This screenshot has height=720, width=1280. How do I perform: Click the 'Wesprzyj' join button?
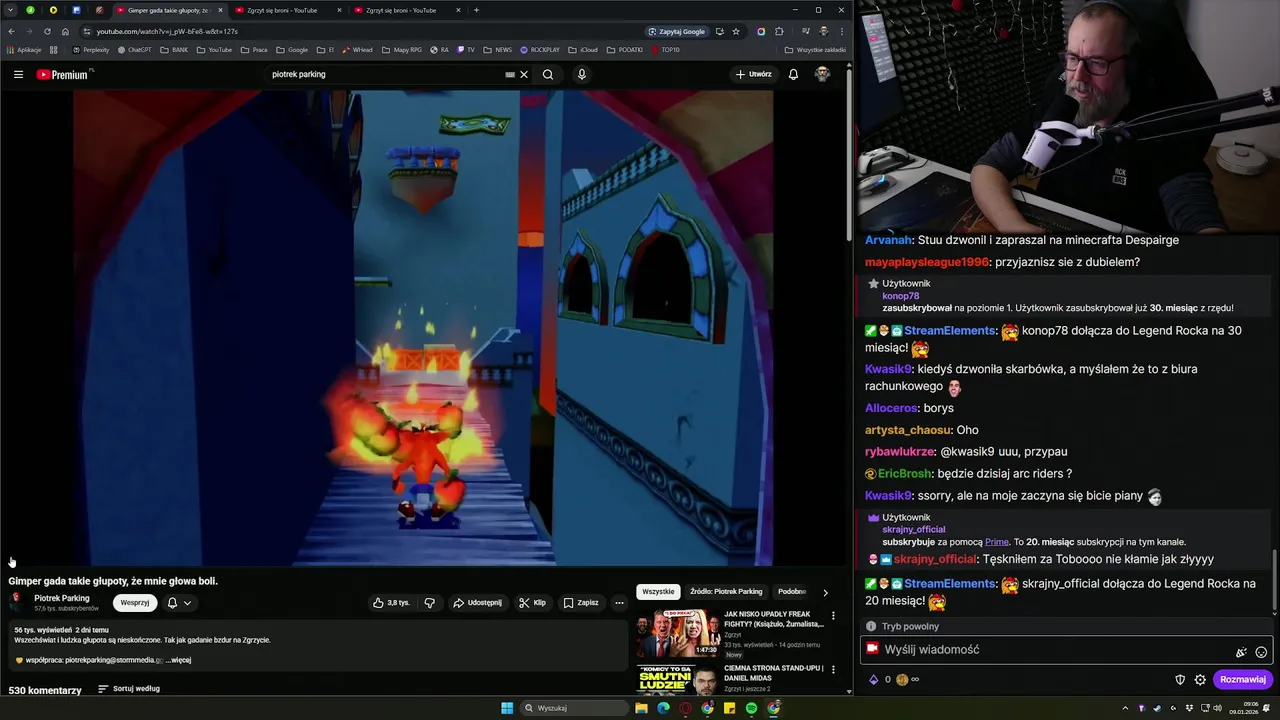[135, 603]
